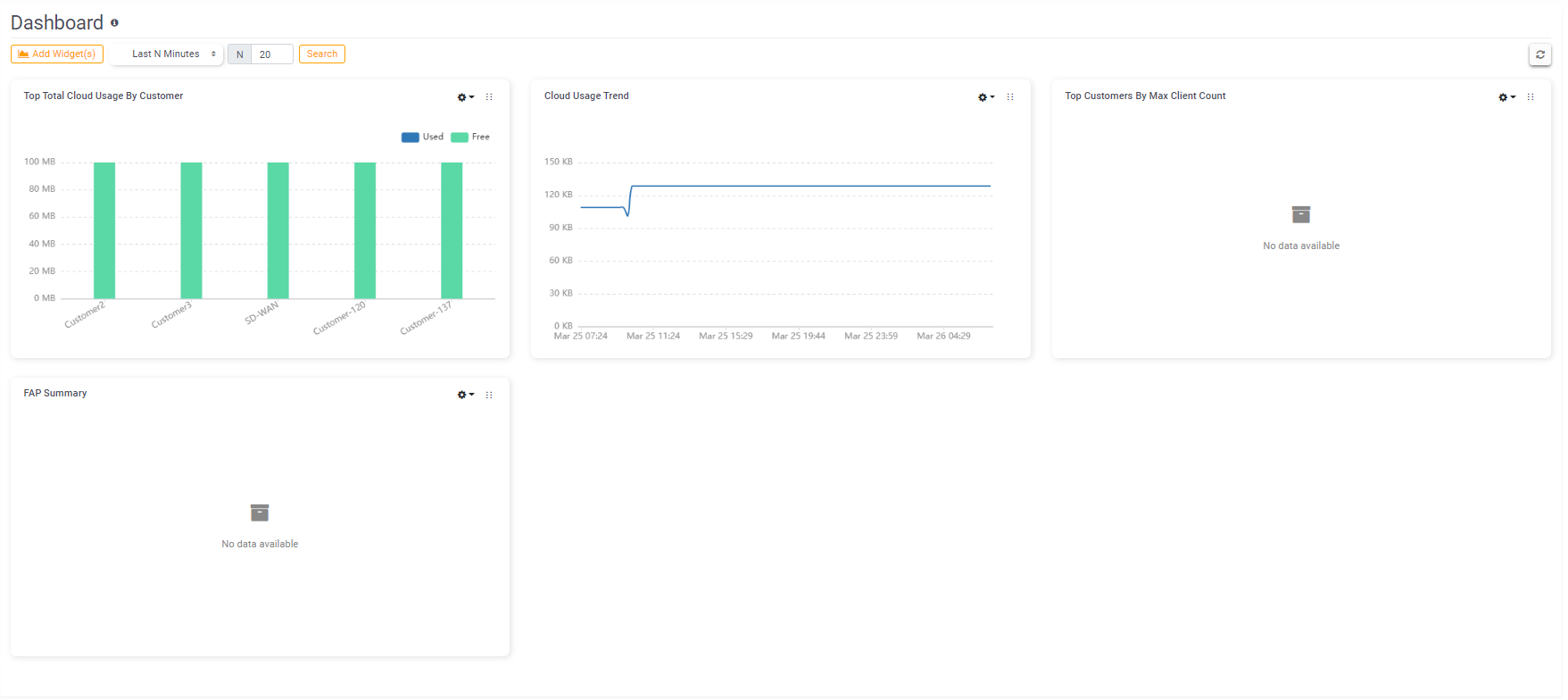The width and height of the screenshot is (1568, 700).
Task: Click drag handle on FAP Summary widget
Action: [489, 395]
